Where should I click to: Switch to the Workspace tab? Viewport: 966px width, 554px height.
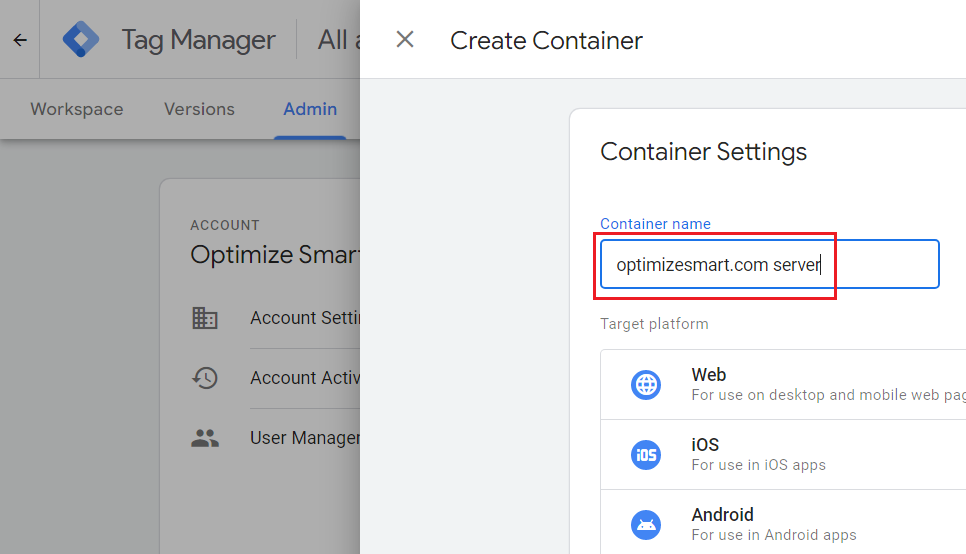point(77,109)
